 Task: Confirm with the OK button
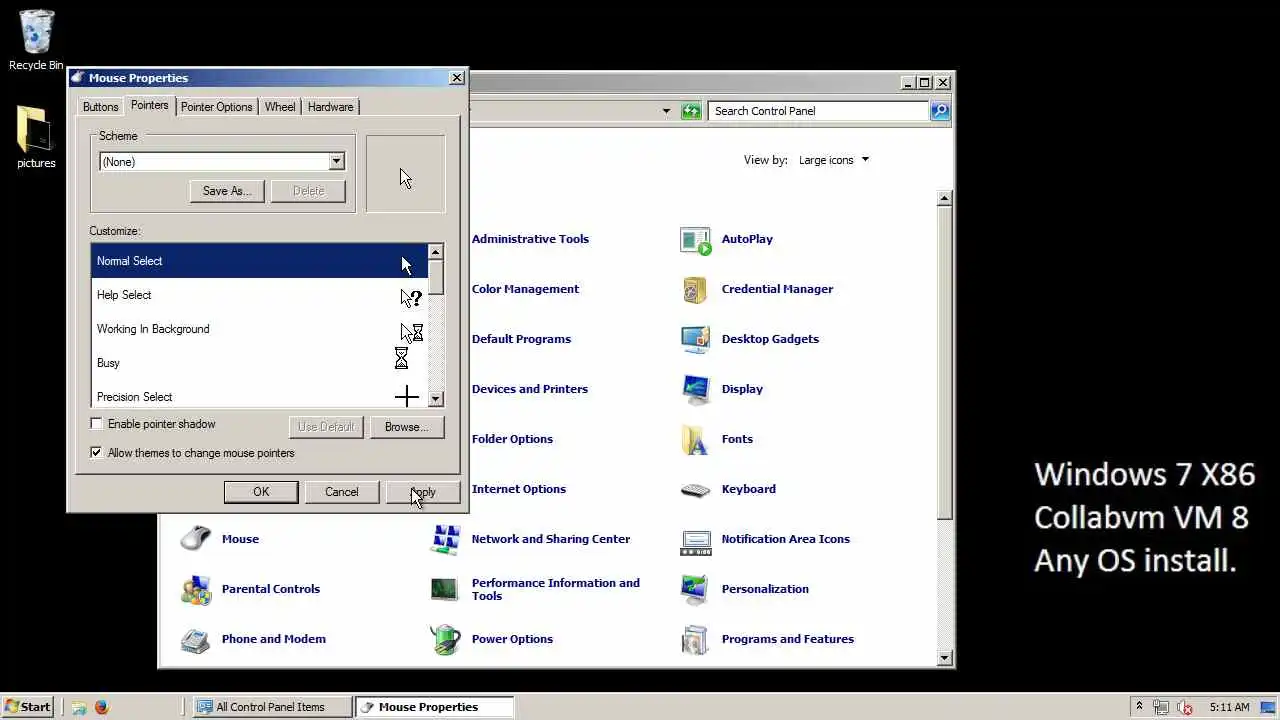[261, 492]
